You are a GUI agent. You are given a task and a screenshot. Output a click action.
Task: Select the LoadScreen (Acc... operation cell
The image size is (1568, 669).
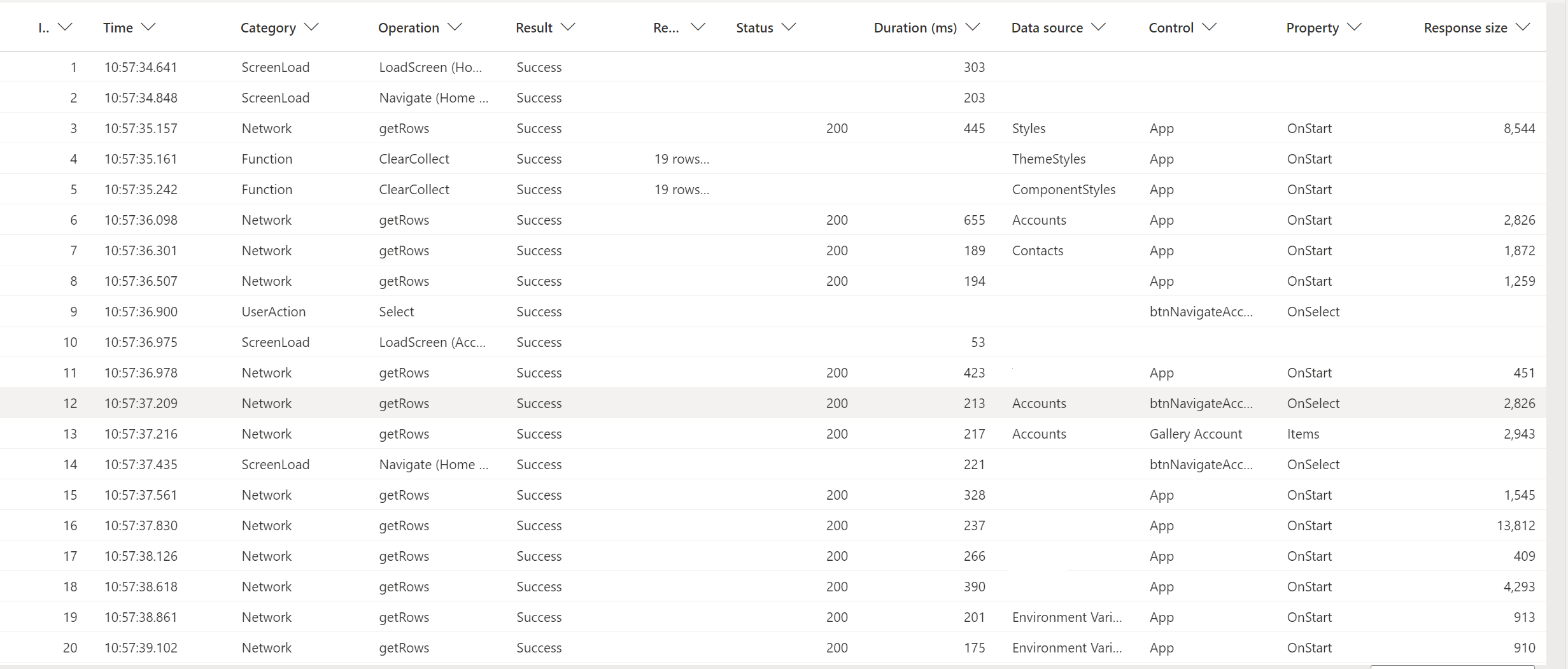tap(432, 342)
